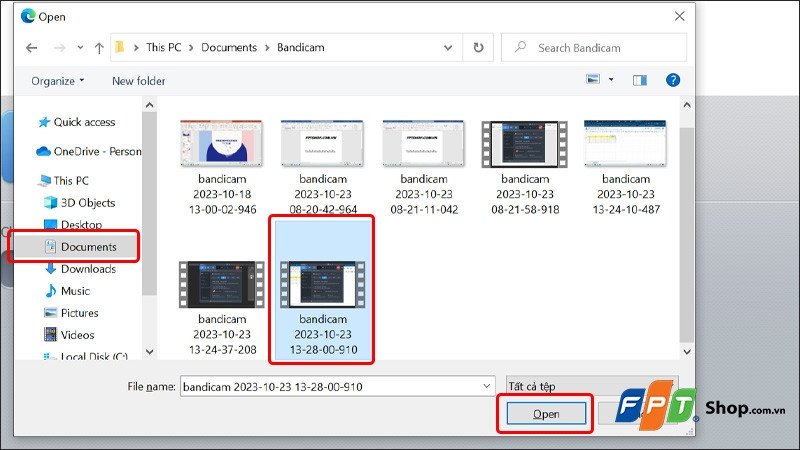
Task: Refresh the Bandicam folder view
Action: click(478, 47)
